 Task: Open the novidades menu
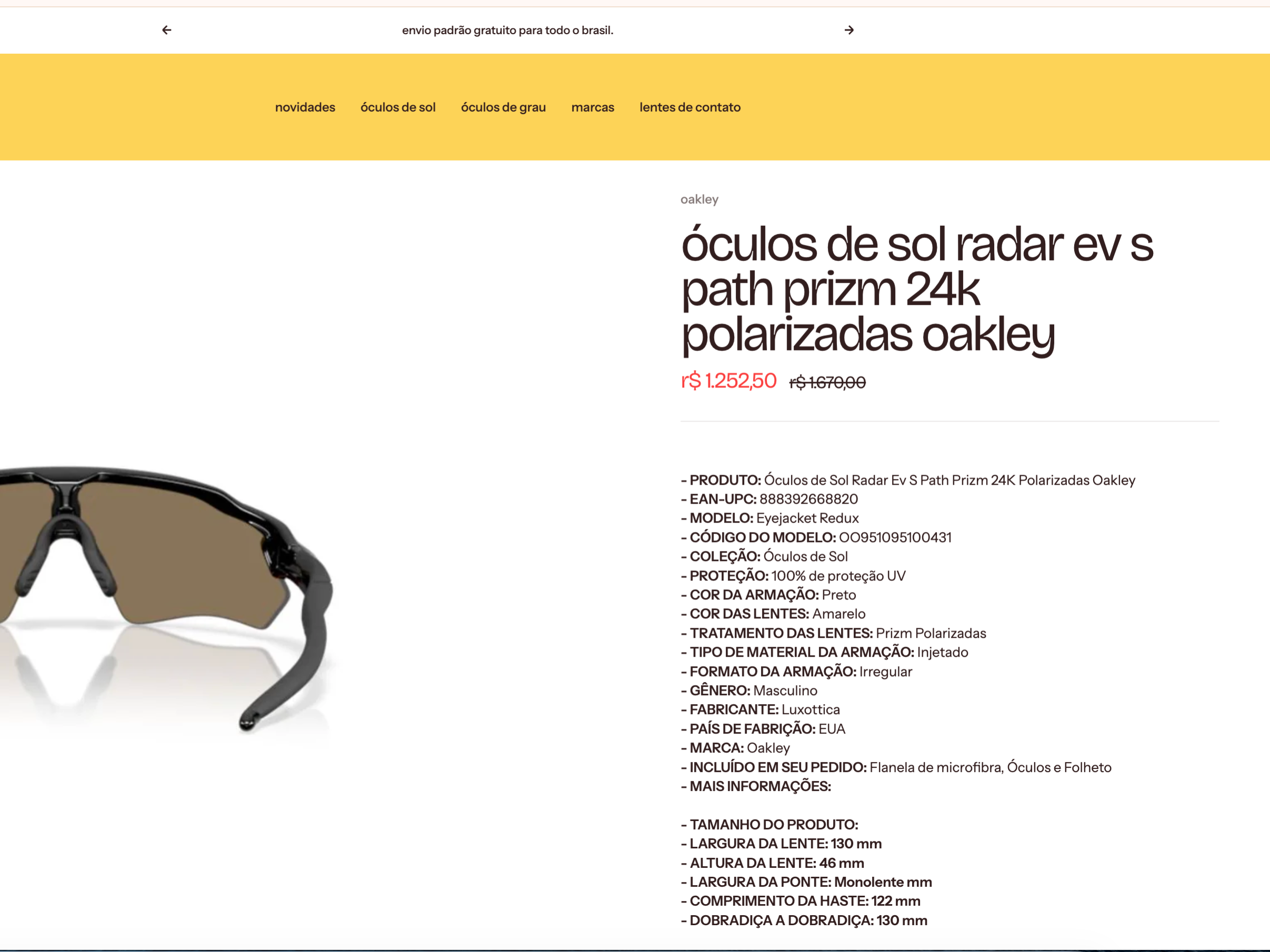(x=305, y=107)
